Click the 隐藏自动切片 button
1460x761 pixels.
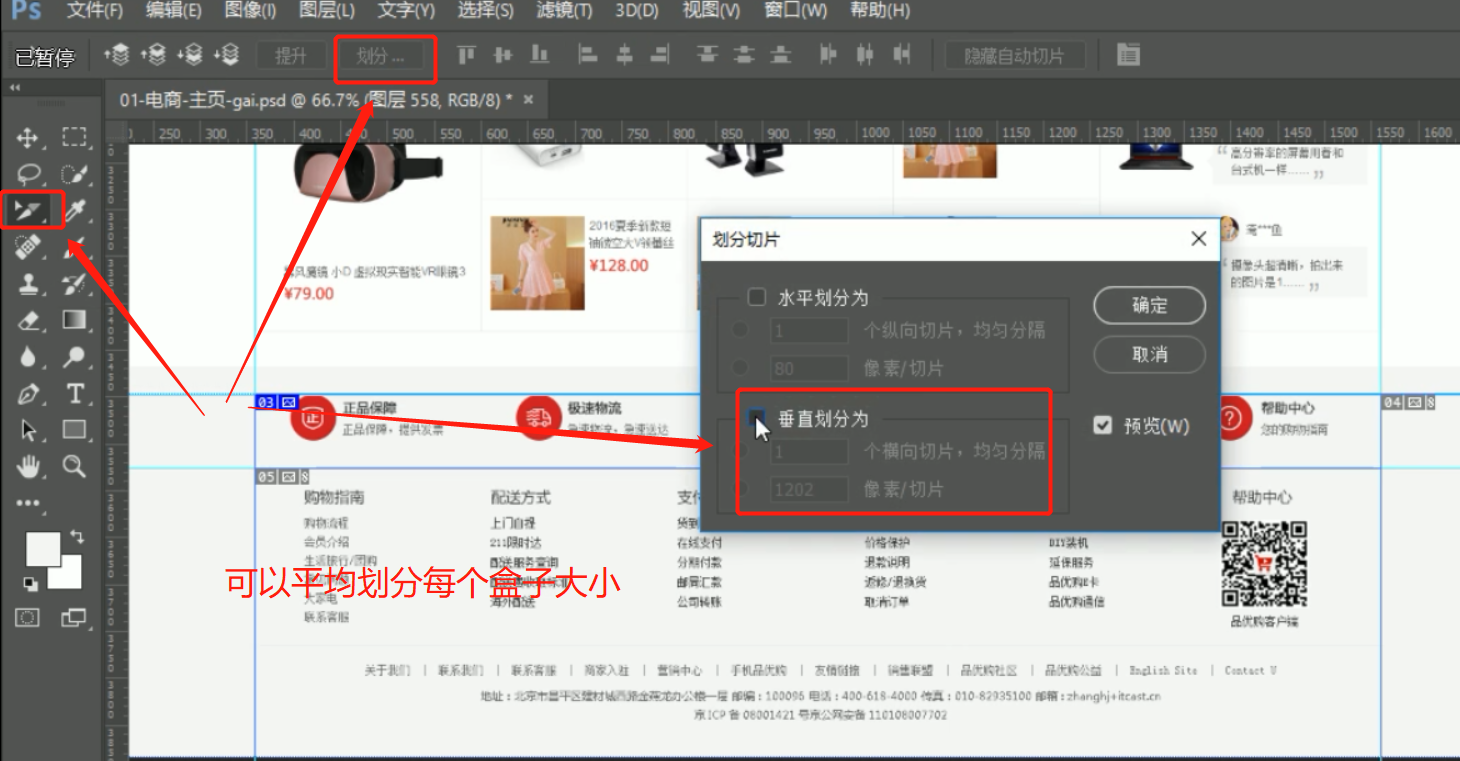[x=1015, y=56]
